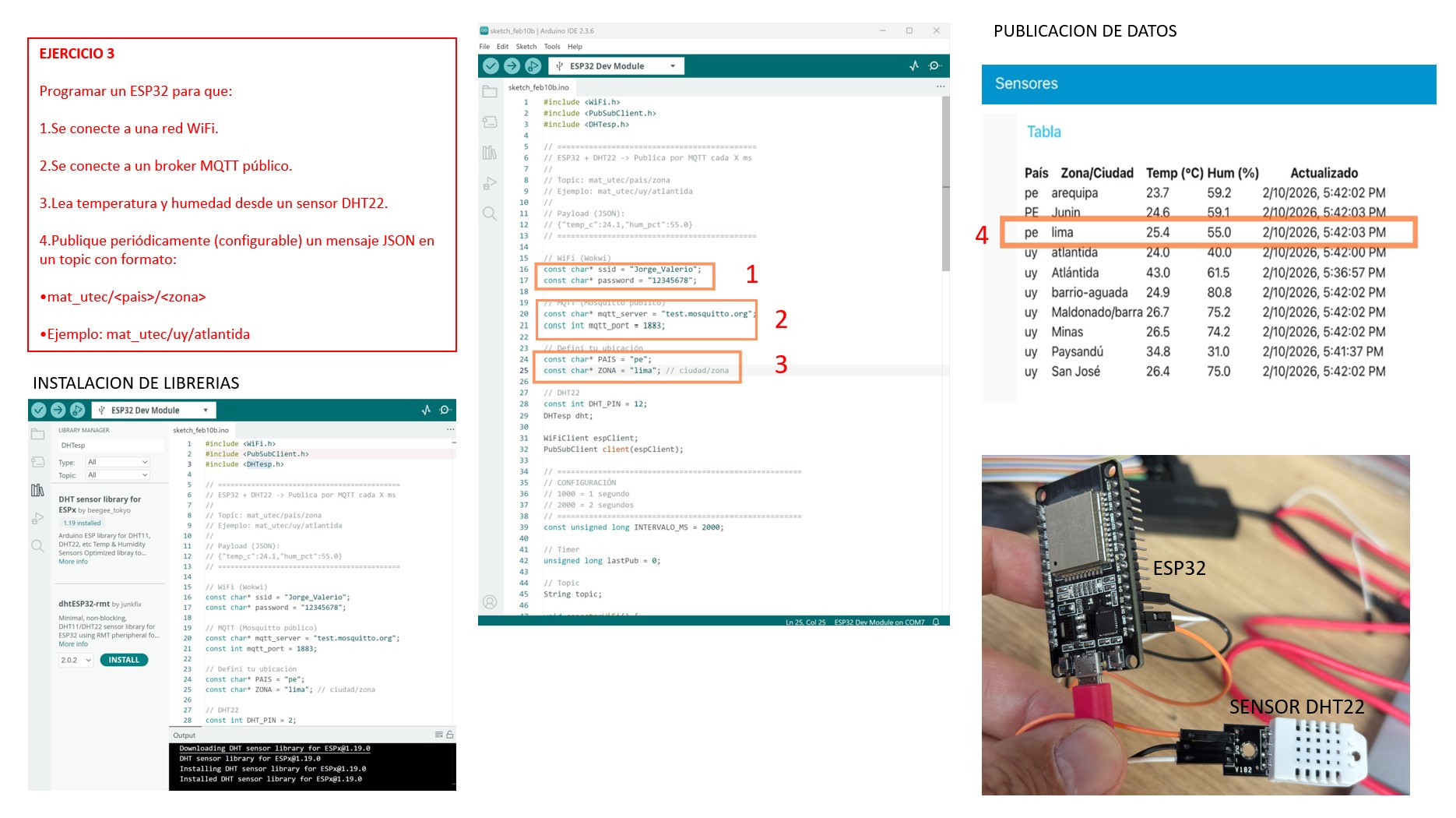Viewport: 1456px width, 818px height.
Task: Clear the Output panel using its clear icon
Action: click(439, 735)
